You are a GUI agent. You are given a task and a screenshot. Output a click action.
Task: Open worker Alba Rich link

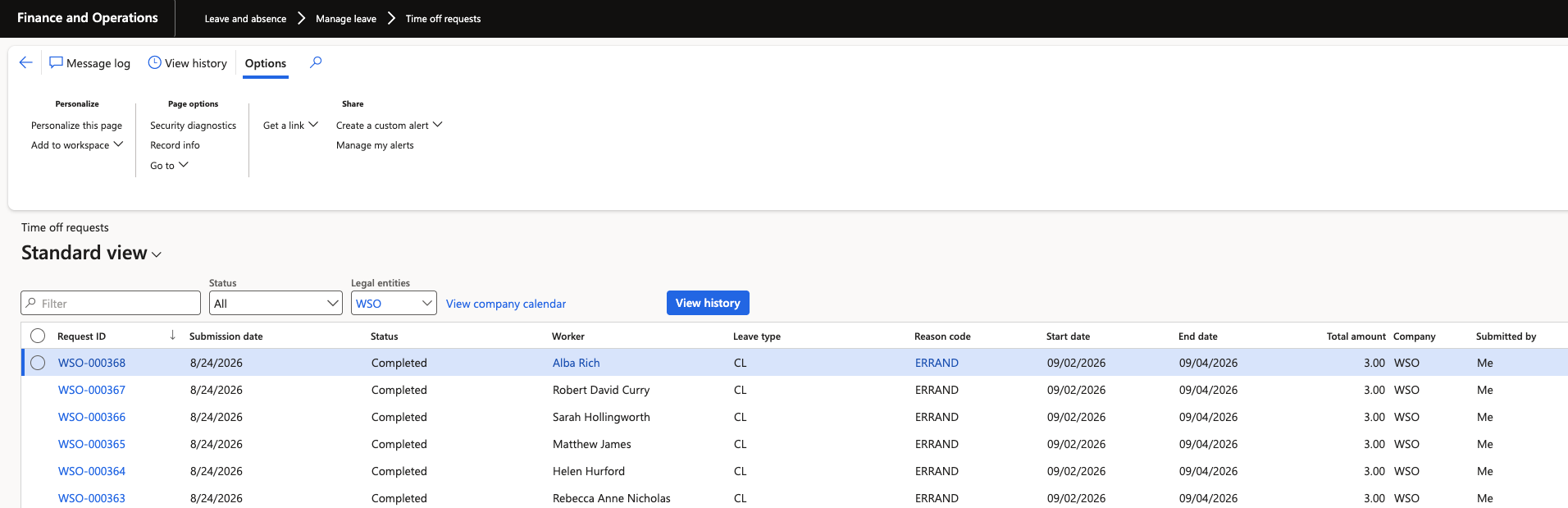tap(577, 363)
